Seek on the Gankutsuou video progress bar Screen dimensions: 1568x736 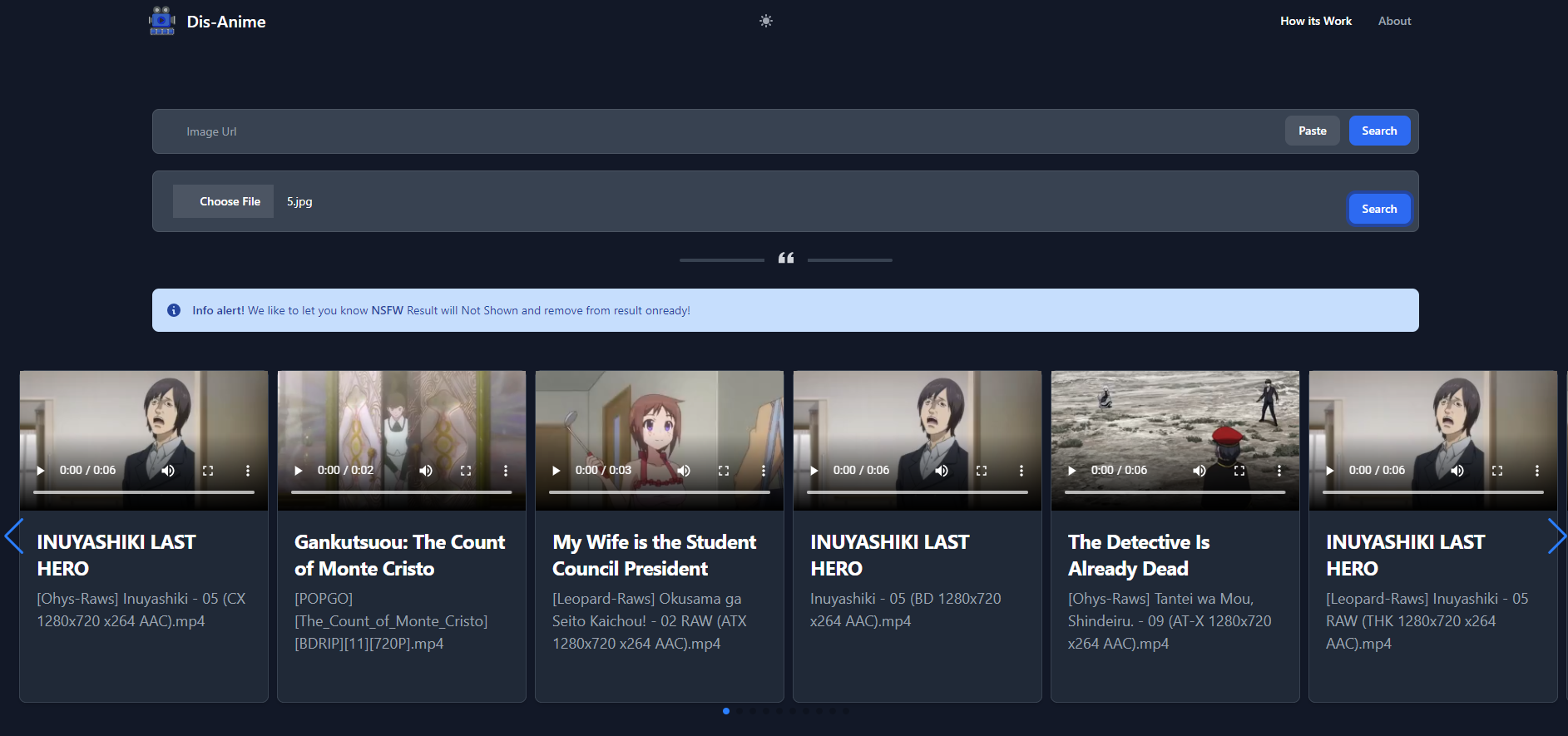point(402,492)
